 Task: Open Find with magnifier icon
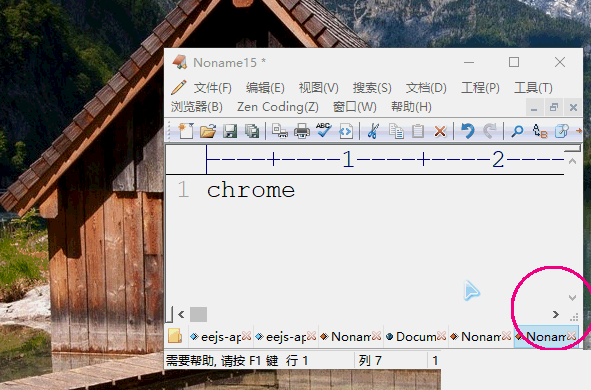[517, 131]
